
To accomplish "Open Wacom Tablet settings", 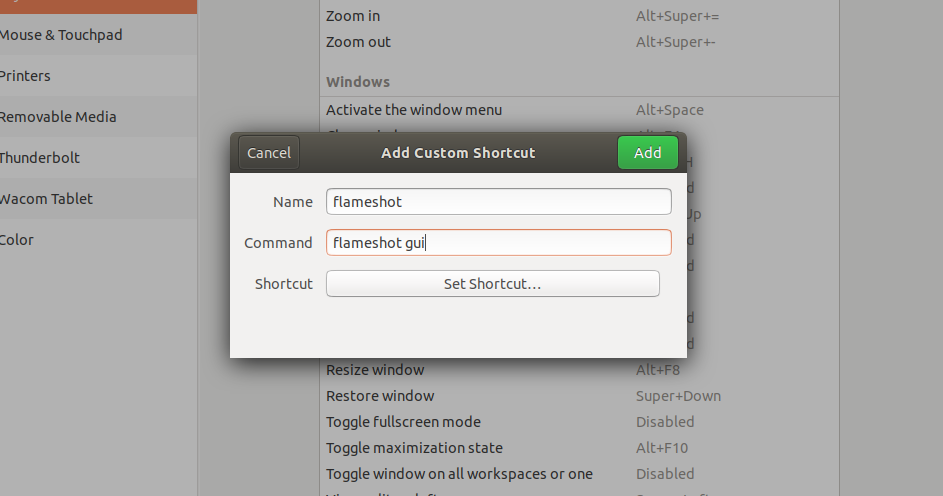I will (98, 198).
